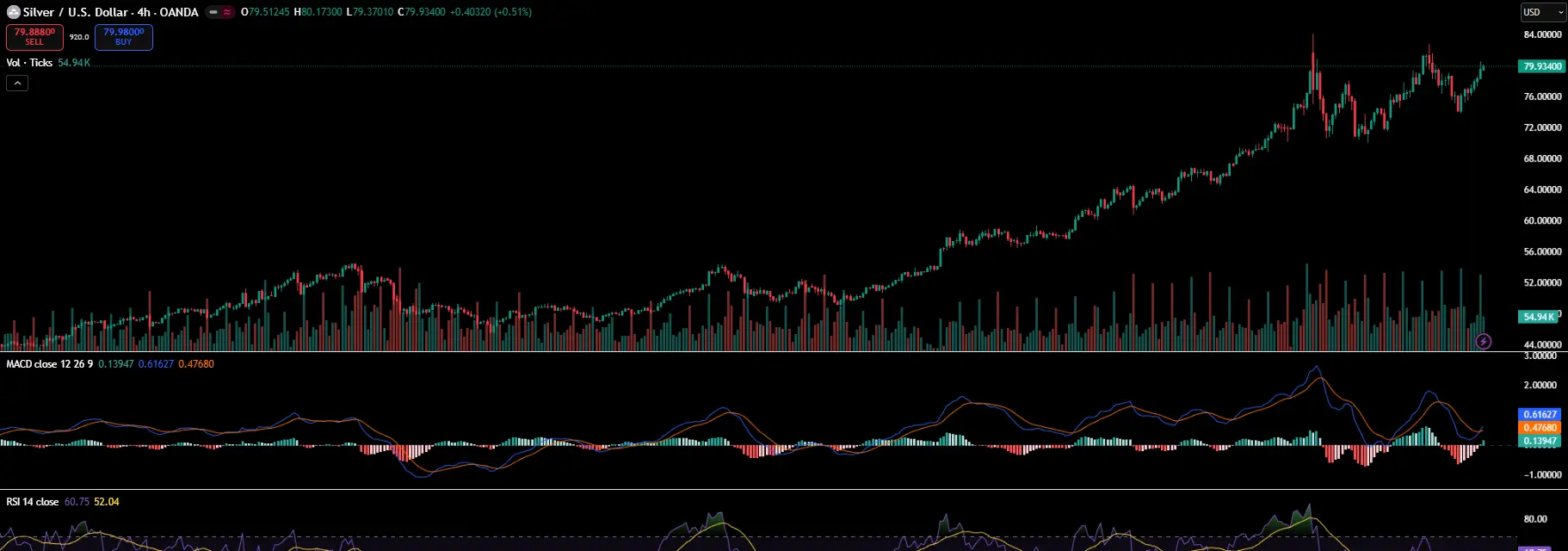
Task: Click the silver symbol logo icon
Action: coord(14,12)
